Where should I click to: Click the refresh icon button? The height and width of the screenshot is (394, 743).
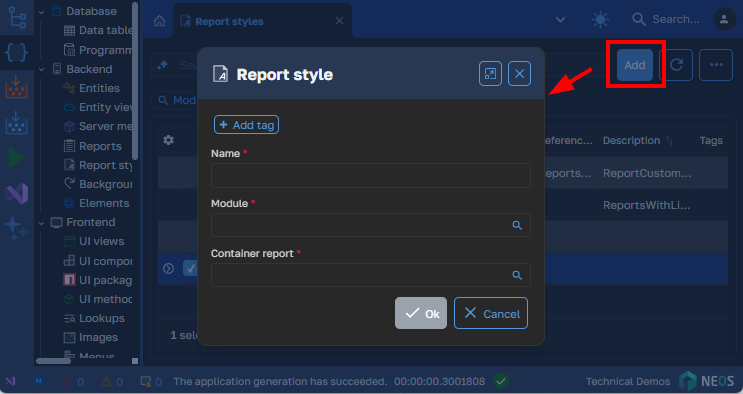(x=676, y=65)
